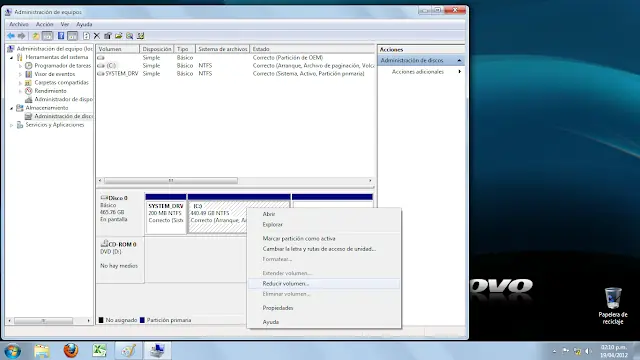Expand the Programador de tareas node
This screenshot has height=360, width=640.
20,66
